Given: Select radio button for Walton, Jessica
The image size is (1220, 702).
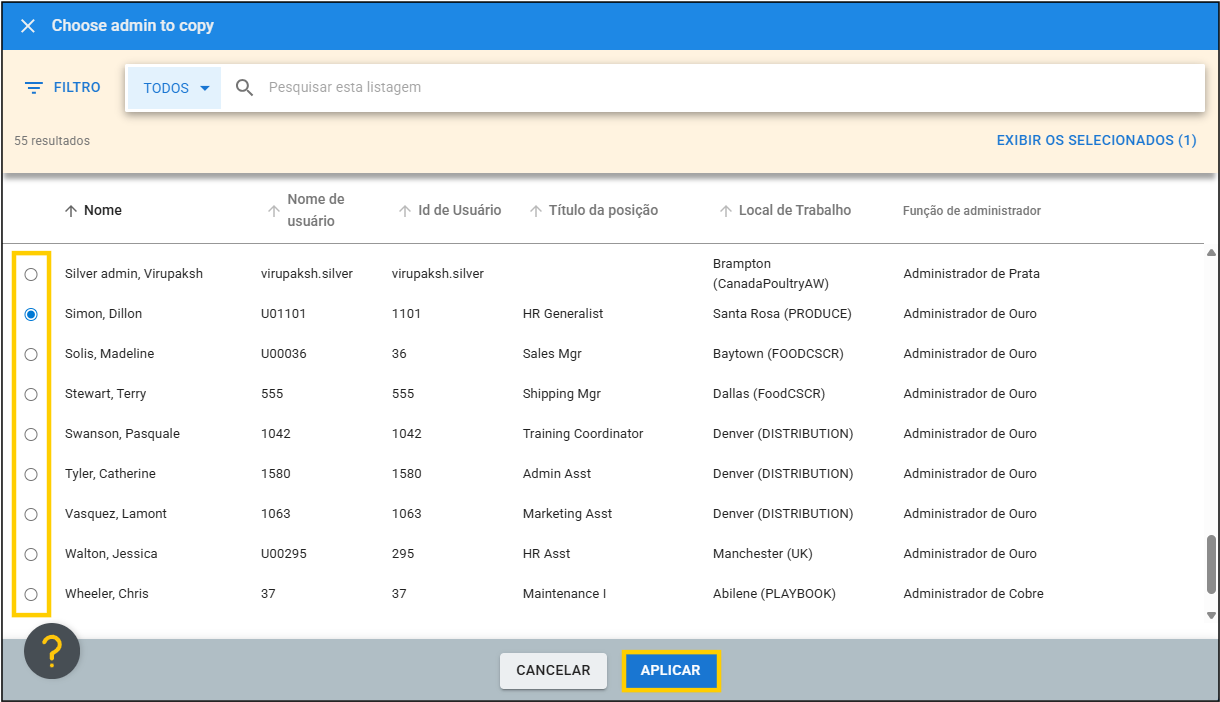Looking at the screenshot, I should tap(31, 554).
